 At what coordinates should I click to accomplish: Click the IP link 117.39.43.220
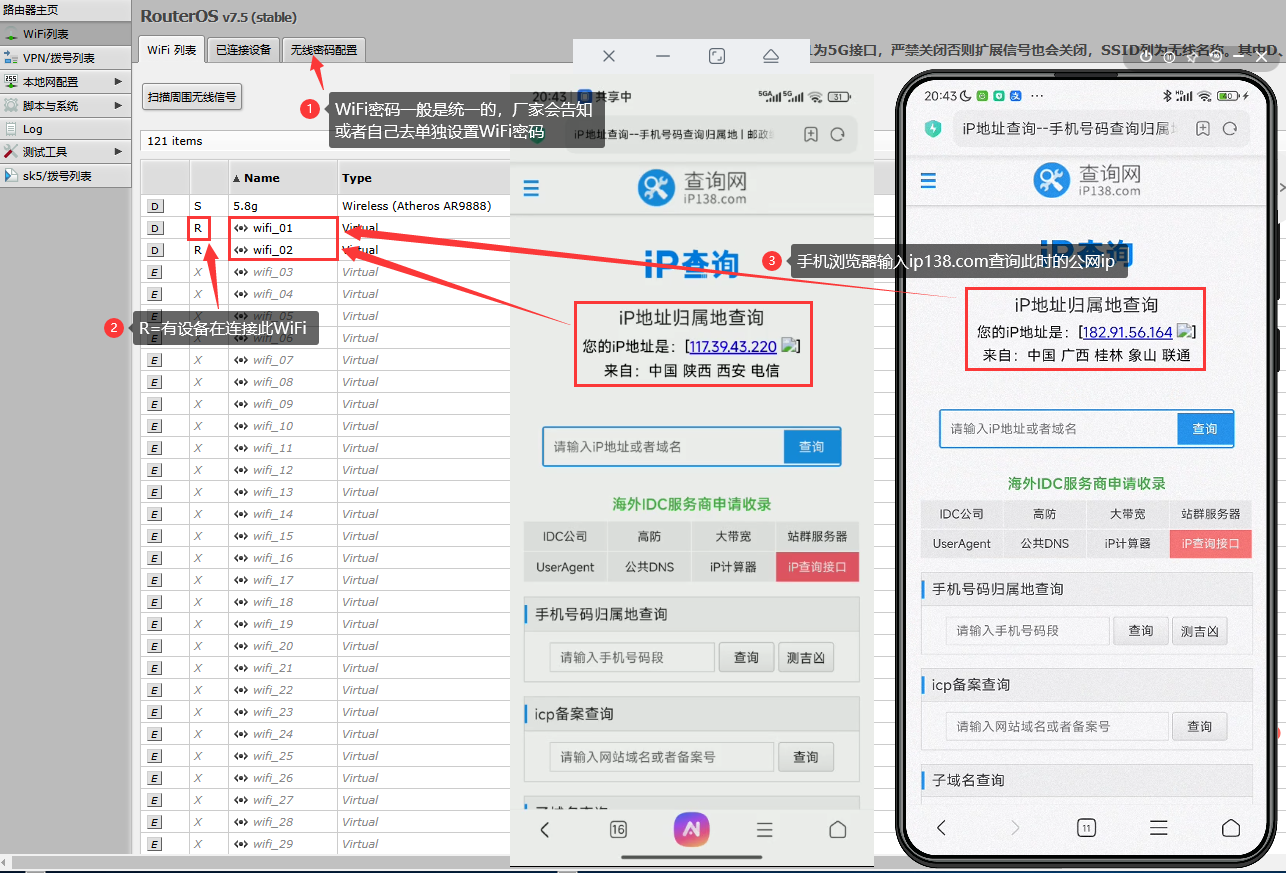pyautogui.click(x=733, y=347)
